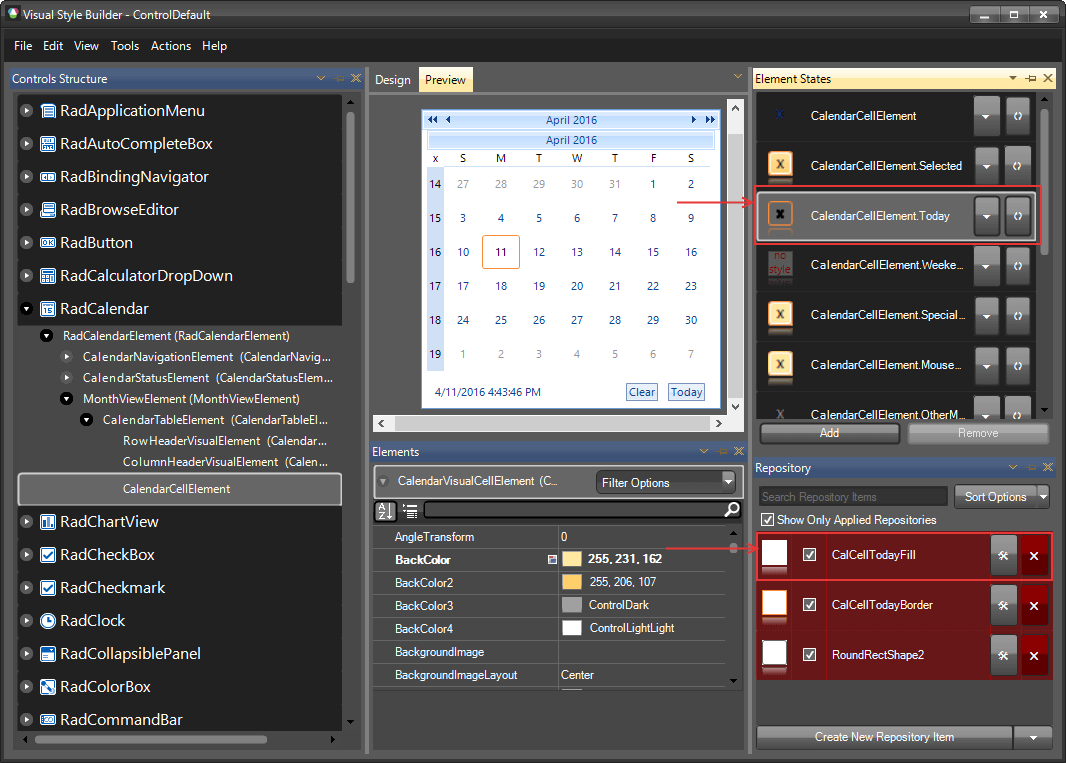Image resolution: width=1066 pixels, height=763 pixels.
Task: Click the edit icon for RoundRectShape2 repository item
Action: click(x=1003, y=656)
